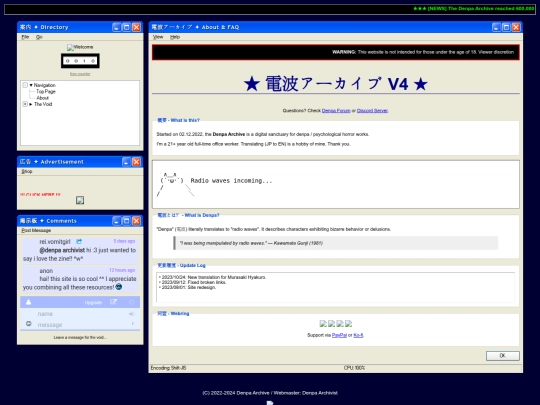Click the Kawamata Gunji radio waves quote

tap(251, 243)
